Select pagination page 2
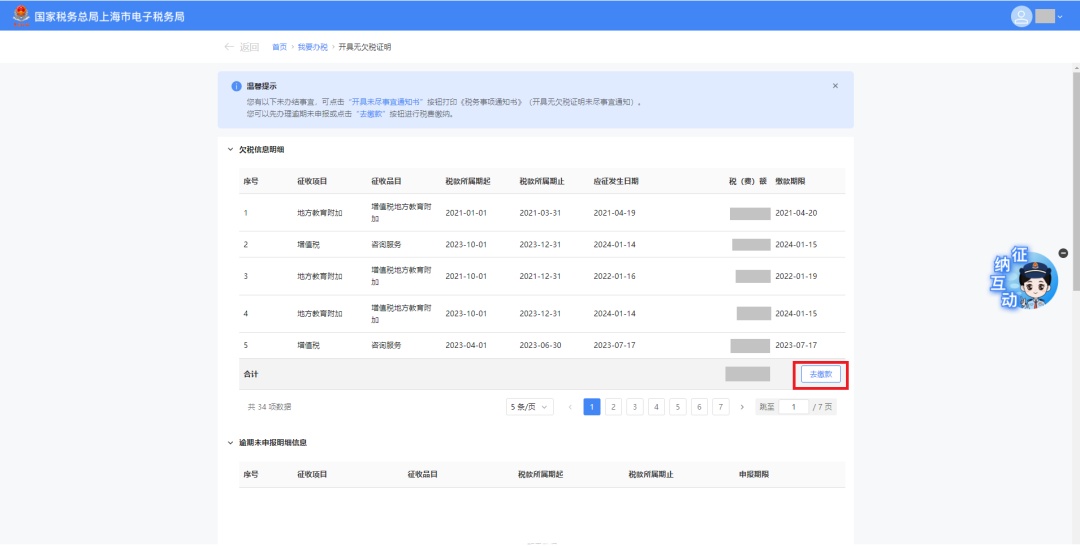The height and width of the screenshot is (546, 1080). pos(613,407)
